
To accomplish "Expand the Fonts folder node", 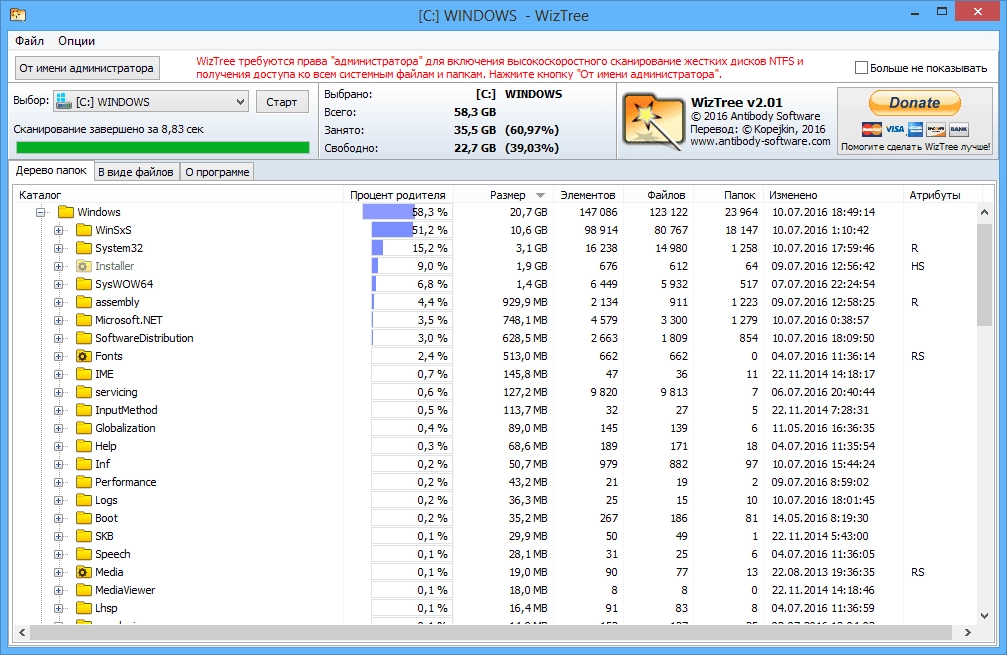I will pyautogui.click(x=58, y=356).
